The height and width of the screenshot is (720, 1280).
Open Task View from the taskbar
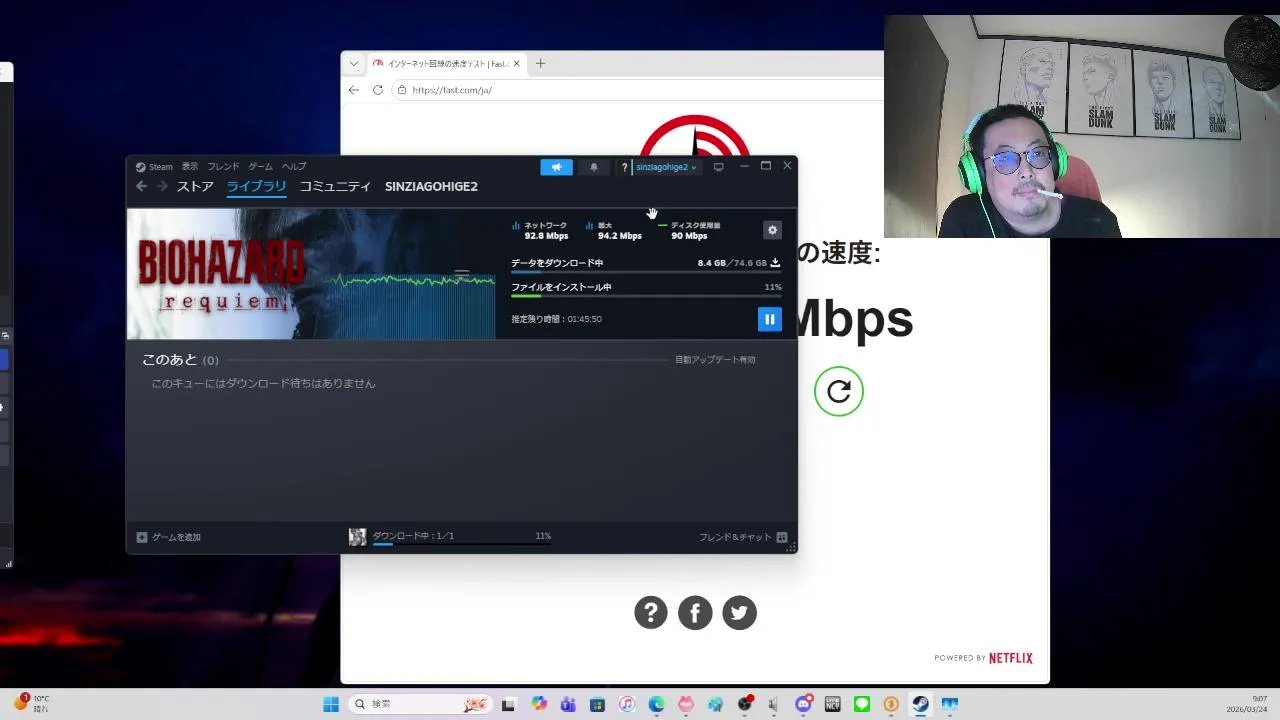pyautogui.click(x=508, y=704)
